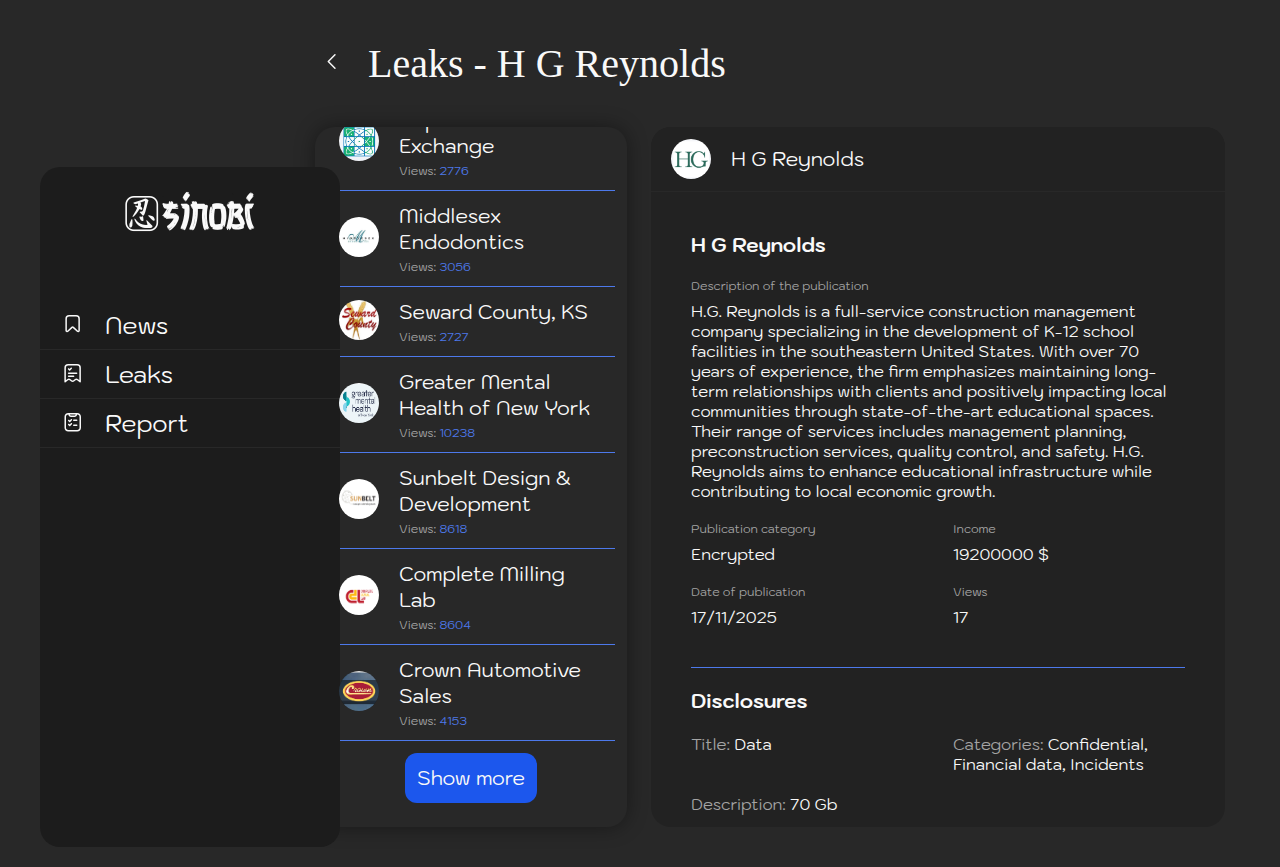Select the Seward County, KS entry
The image size is (1280, 867).
point(493,313)
